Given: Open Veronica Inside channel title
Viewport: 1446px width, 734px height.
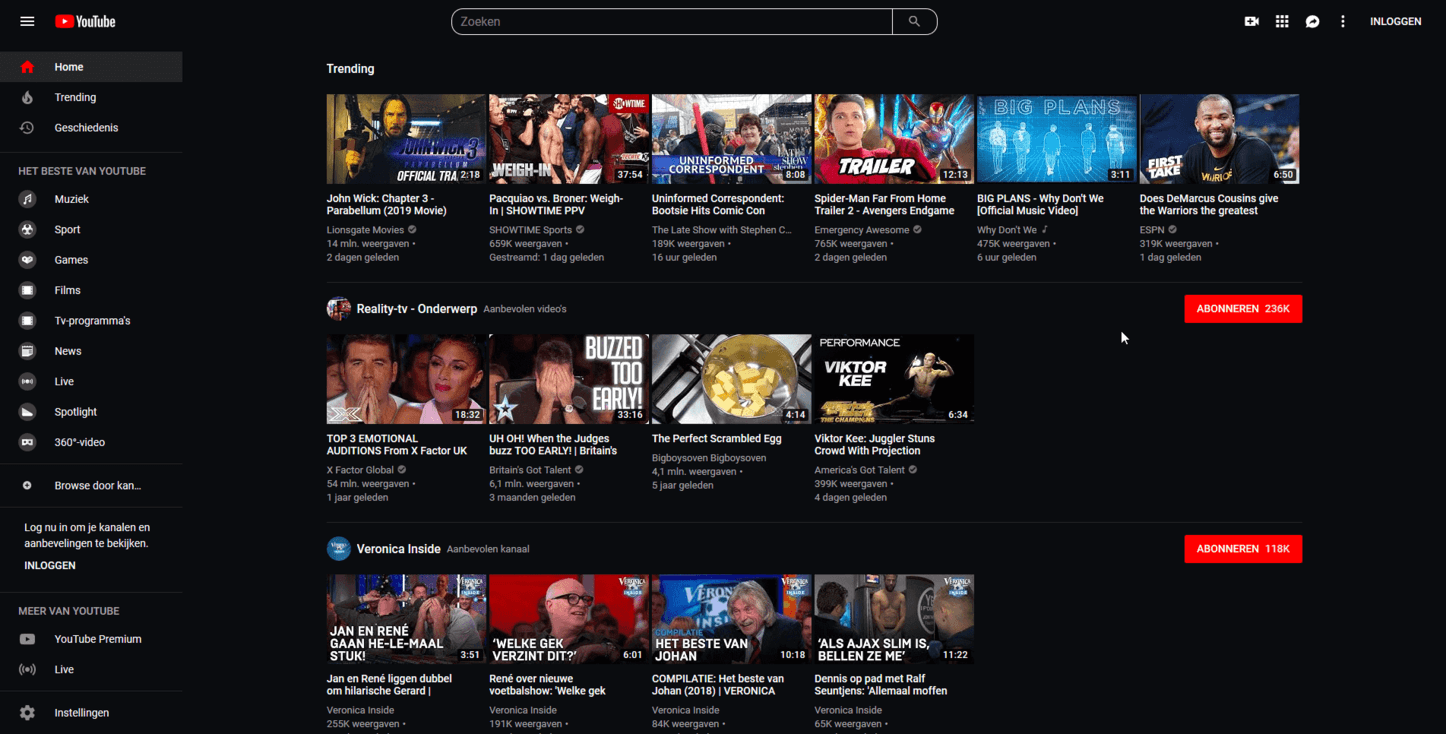Looking at the screenshot, I should coord(399,549).
